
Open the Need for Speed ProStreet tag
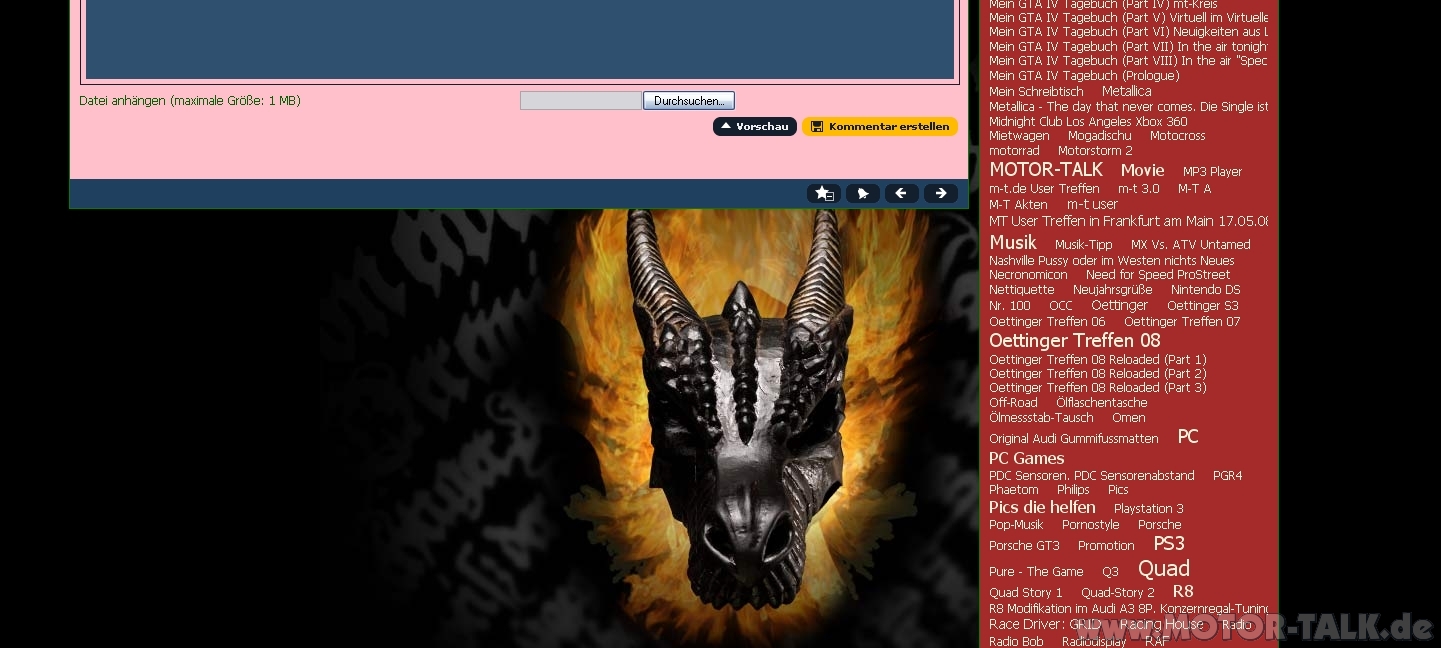[1158, 275]
